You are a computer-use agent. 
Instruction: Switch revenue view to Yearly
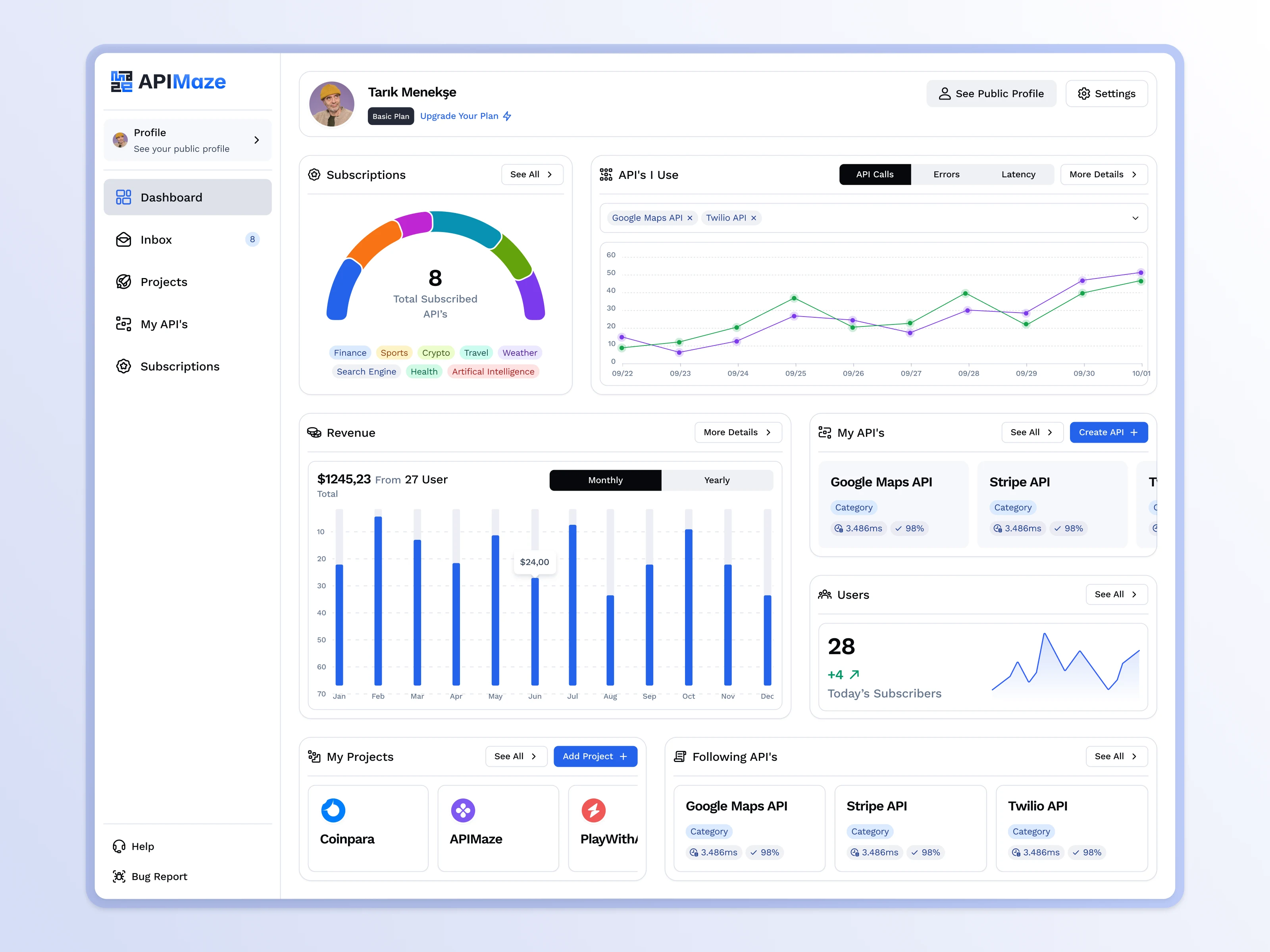[x=716, y=480]
